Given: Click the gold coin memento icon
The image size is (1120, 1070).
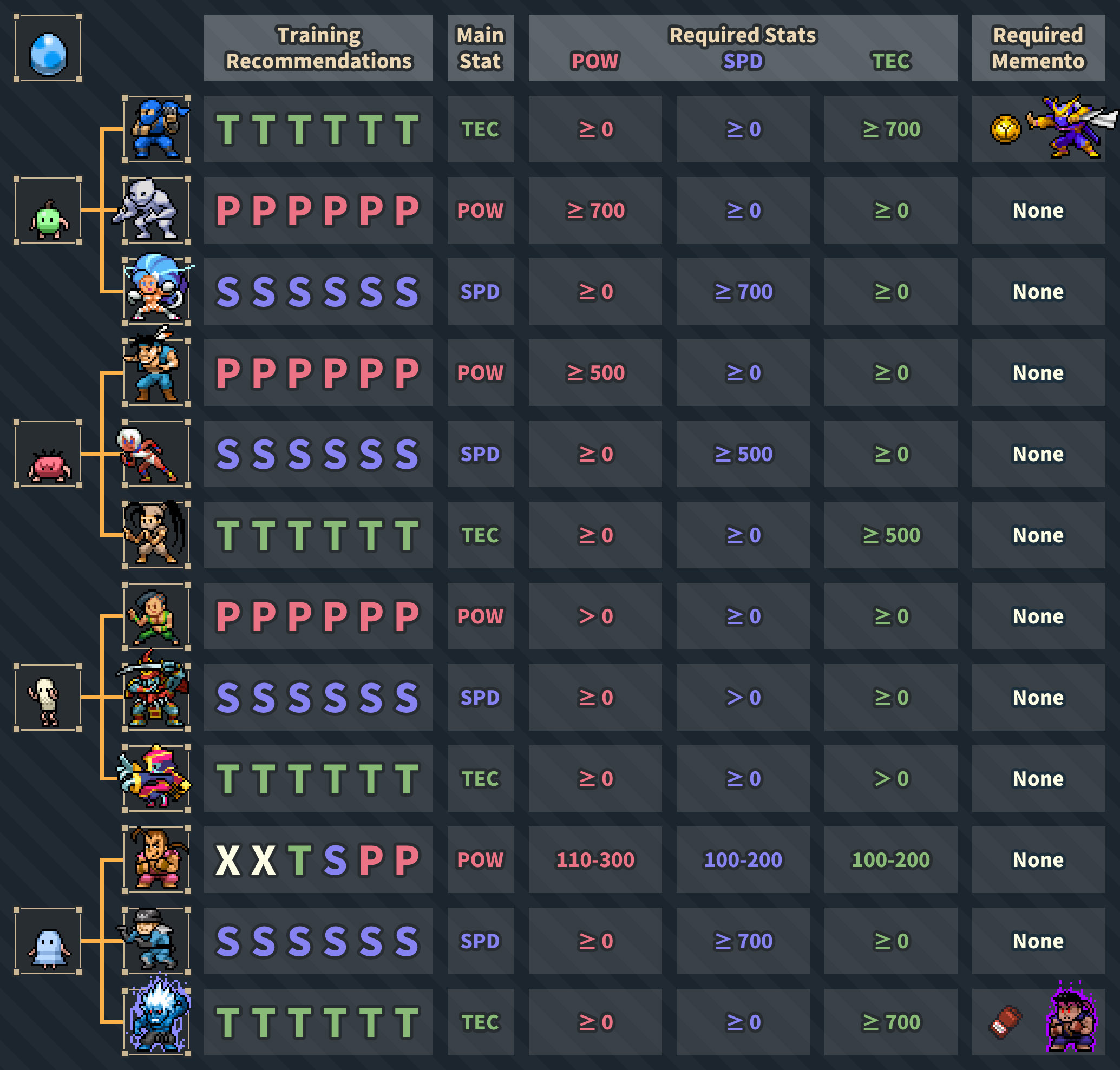Looking at the screenshot, I should click(1005, 129).
